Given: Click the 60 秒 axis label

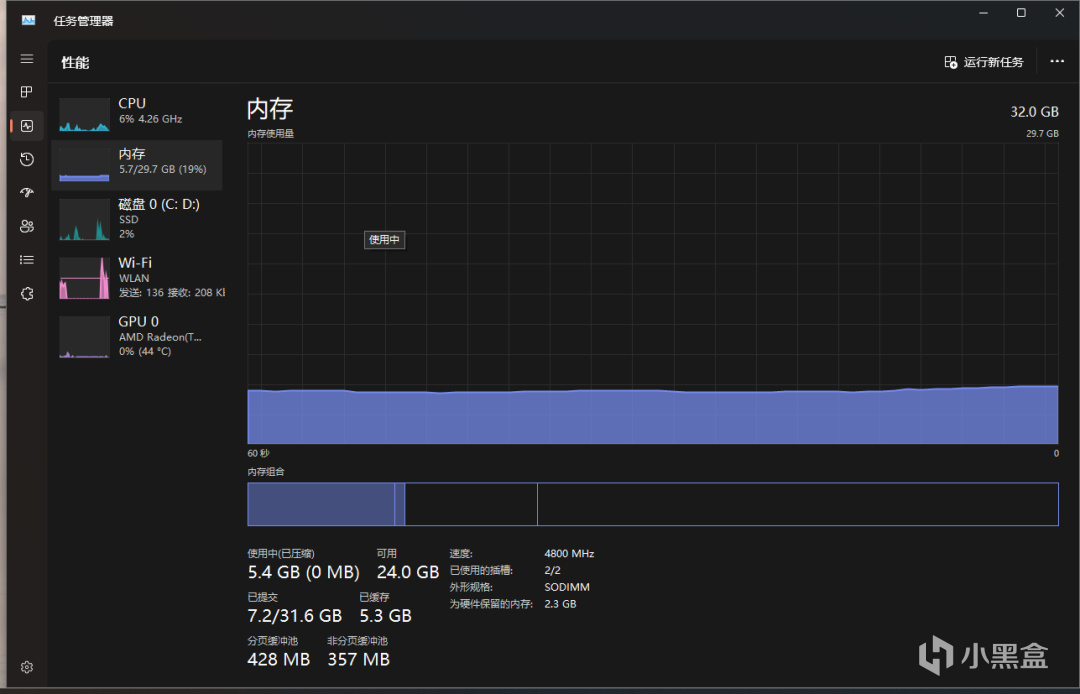Looking at the screenshot, I should point(258,453).
